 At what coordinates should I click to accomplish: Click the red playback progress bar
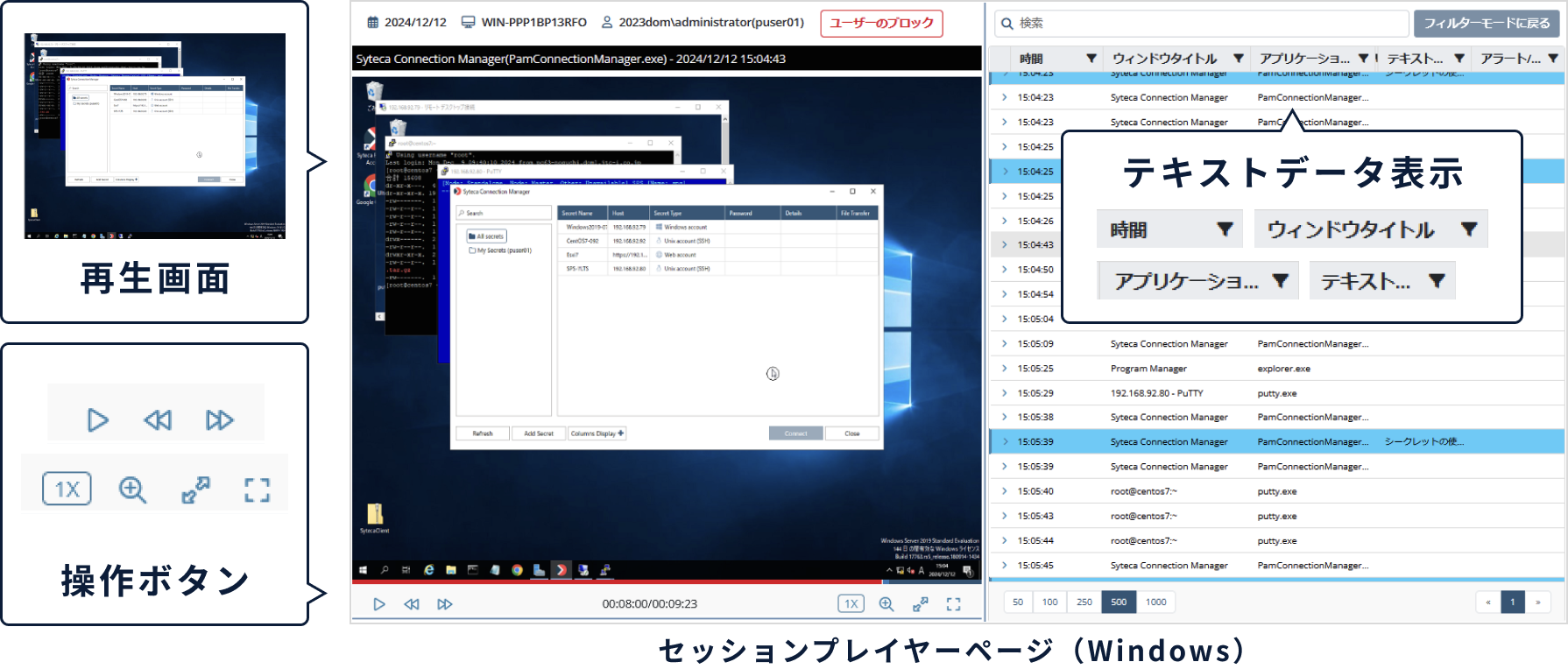[x=618, y=581]
